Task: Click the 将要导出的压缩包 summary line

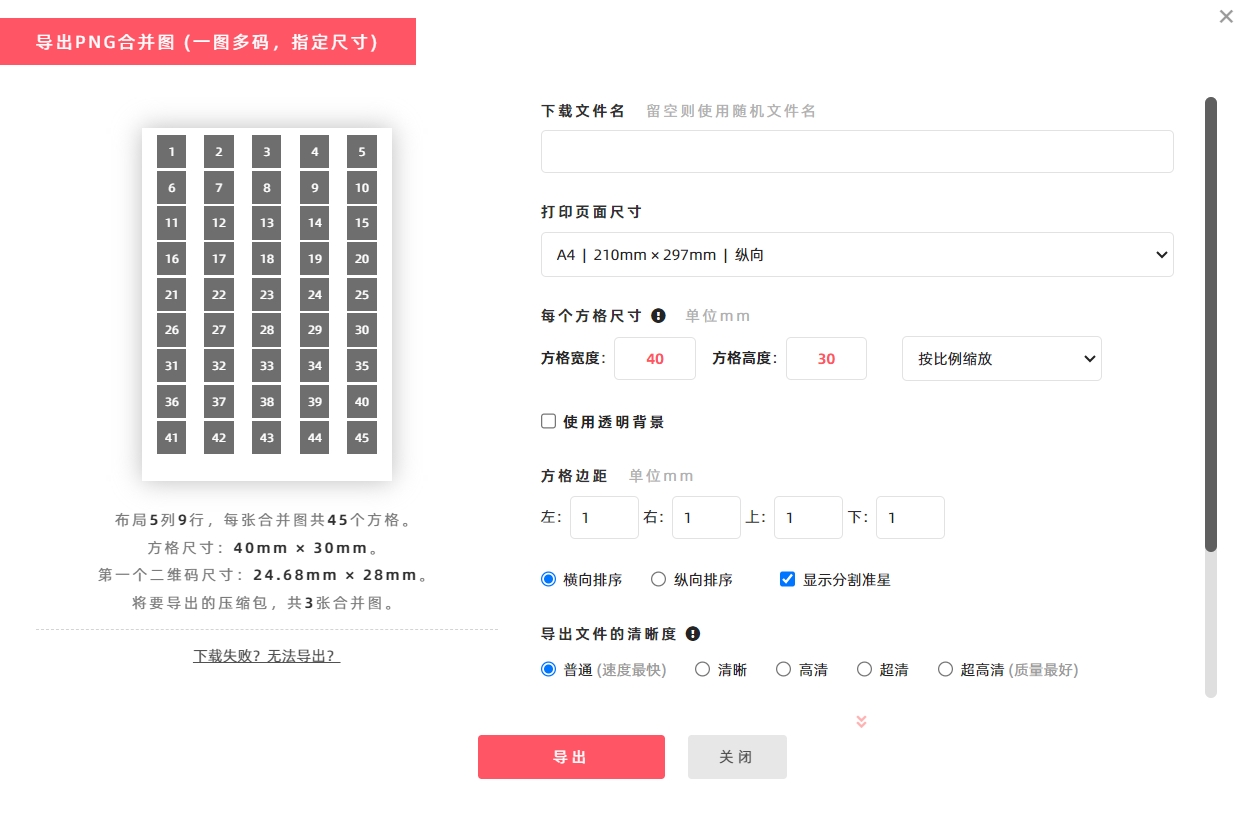Action: (x=264, y=603)
